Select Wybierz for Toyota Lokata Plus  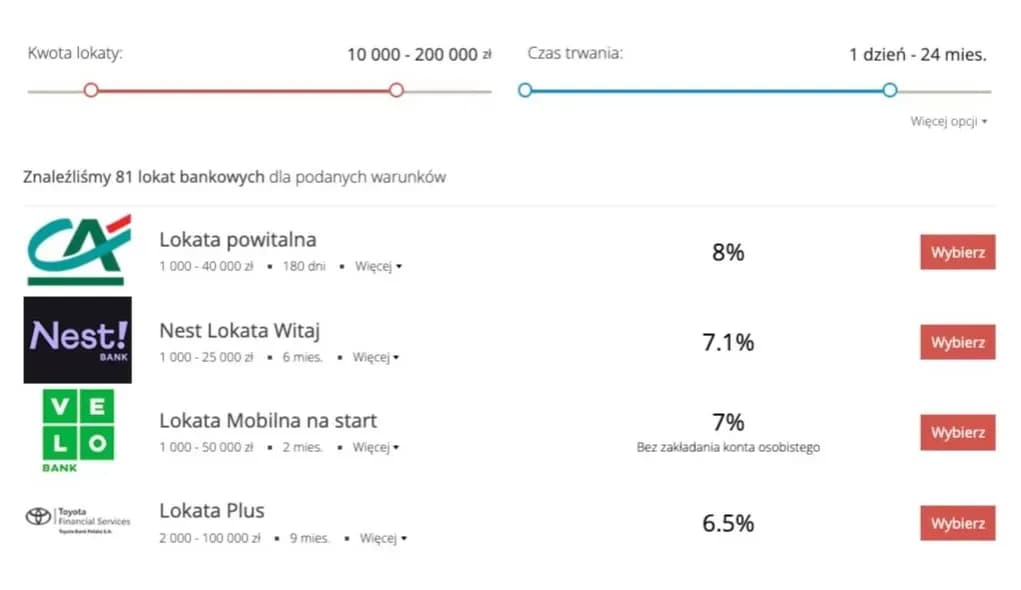click(957, 523)
